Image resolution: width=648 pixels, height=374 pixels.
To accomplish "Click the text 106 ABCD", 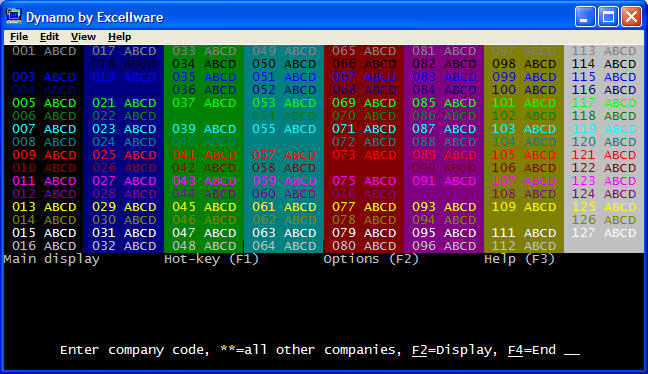I will tap(524, 168).
